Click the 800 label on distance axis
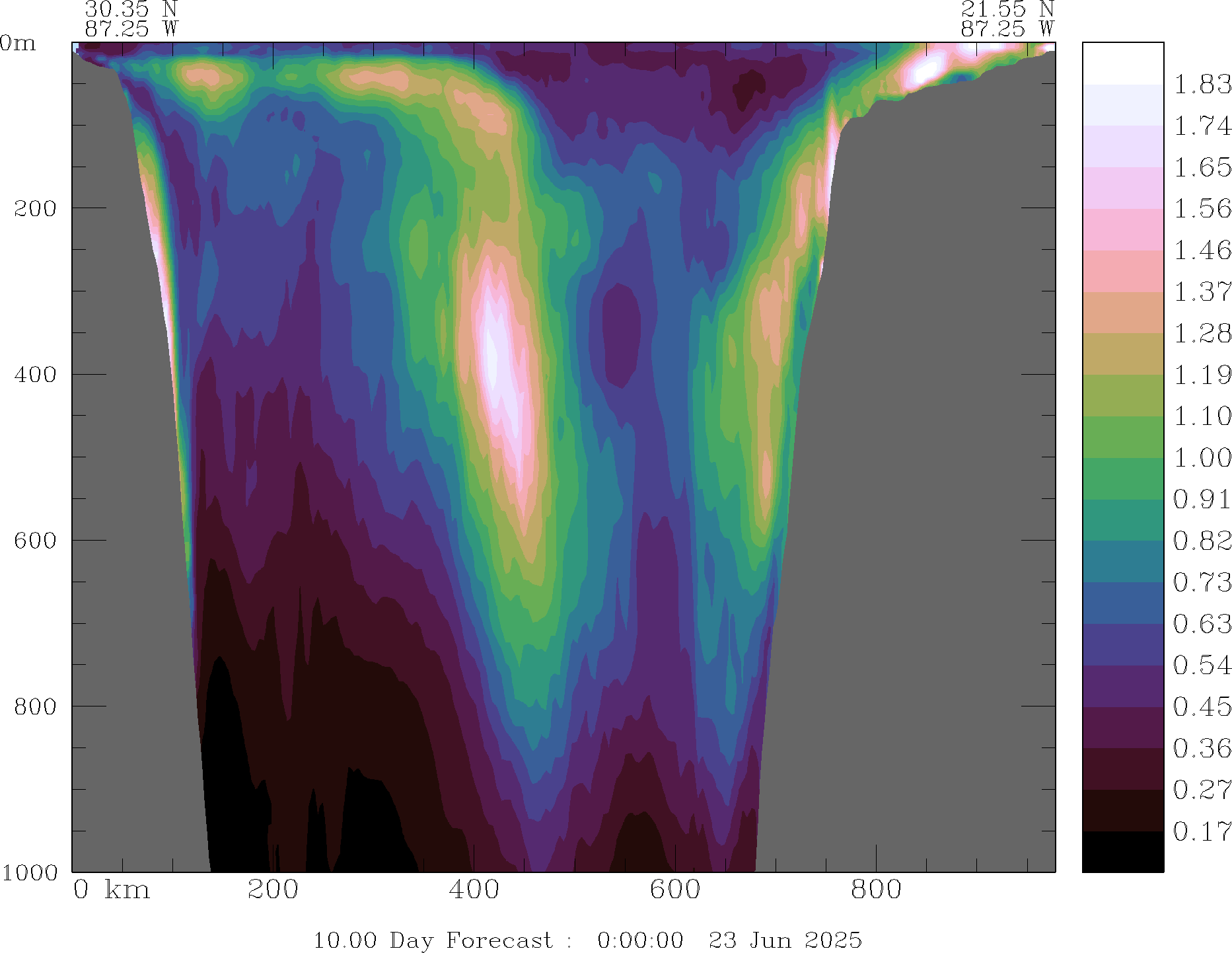Screen dimensions: 1232x953 pos(876,890)
